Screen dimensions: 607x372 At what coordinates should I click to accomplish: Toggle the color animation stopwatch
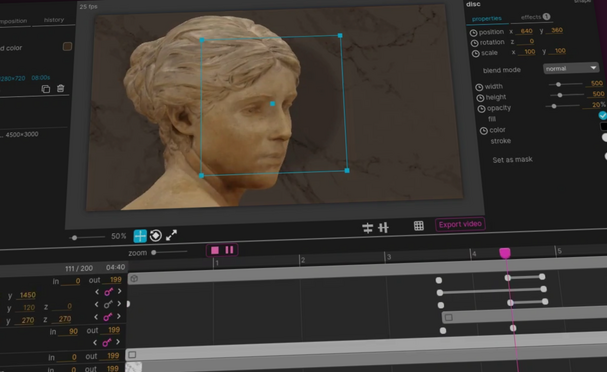(484, 131)
